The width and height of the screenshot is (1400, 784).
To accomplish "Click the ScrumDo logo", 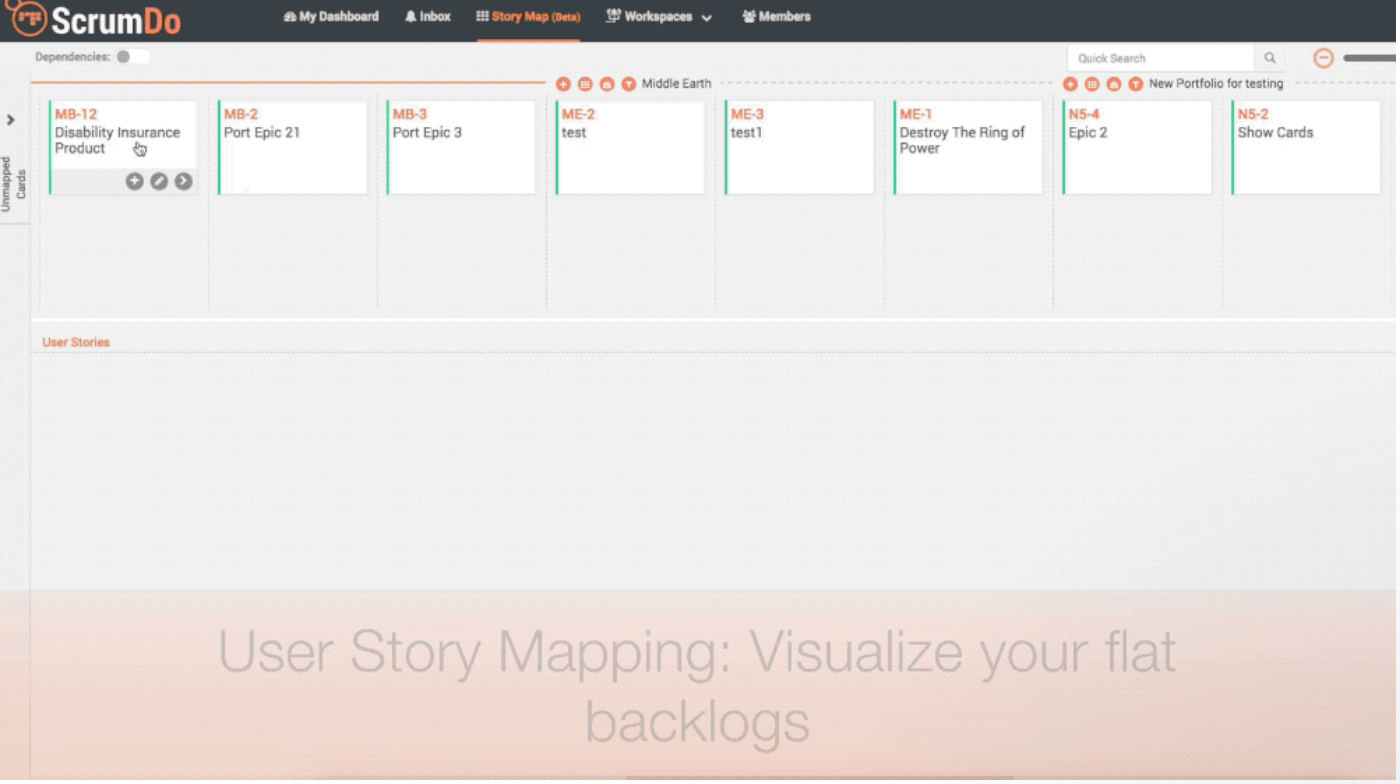I will tap(96, 19).
